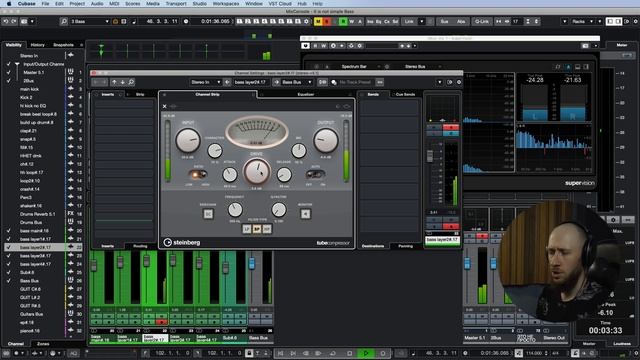640x360 pixels.
Task: Toggle the green Read automation button
Action: point(343,21)
